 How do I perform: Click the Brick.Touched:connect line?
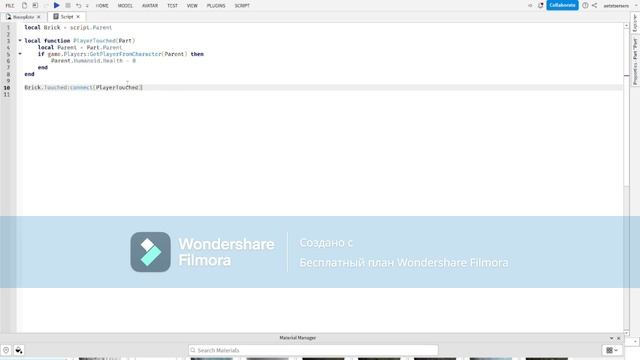click(83, 87)
